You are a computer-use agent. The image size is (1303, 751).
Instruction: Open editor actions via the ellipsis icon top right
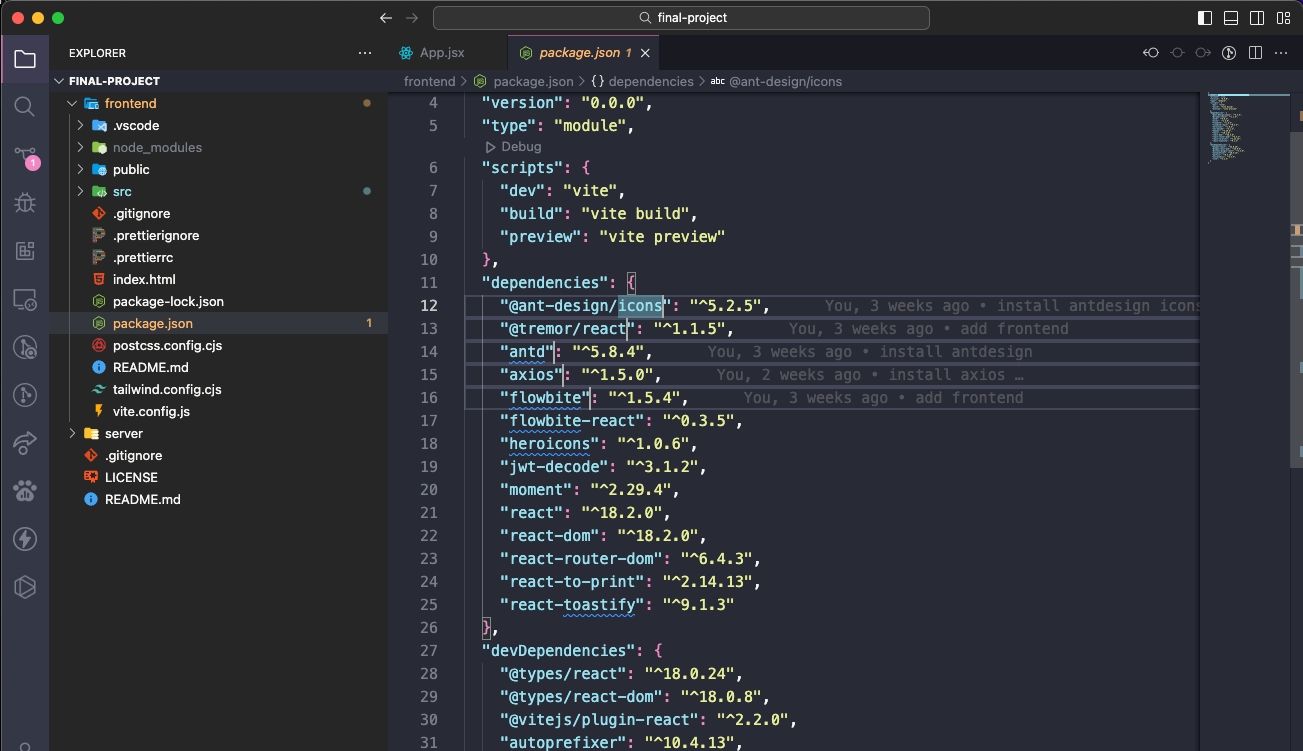pyautogui.click(x=1281, y=52)
